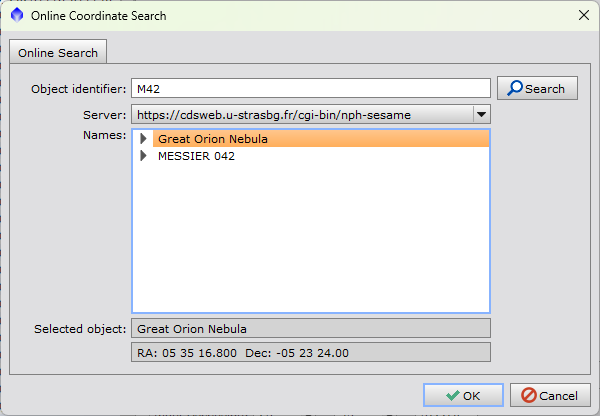600x416 pixels.
Task: Click the red cancel icon
Action: point(529,395)
